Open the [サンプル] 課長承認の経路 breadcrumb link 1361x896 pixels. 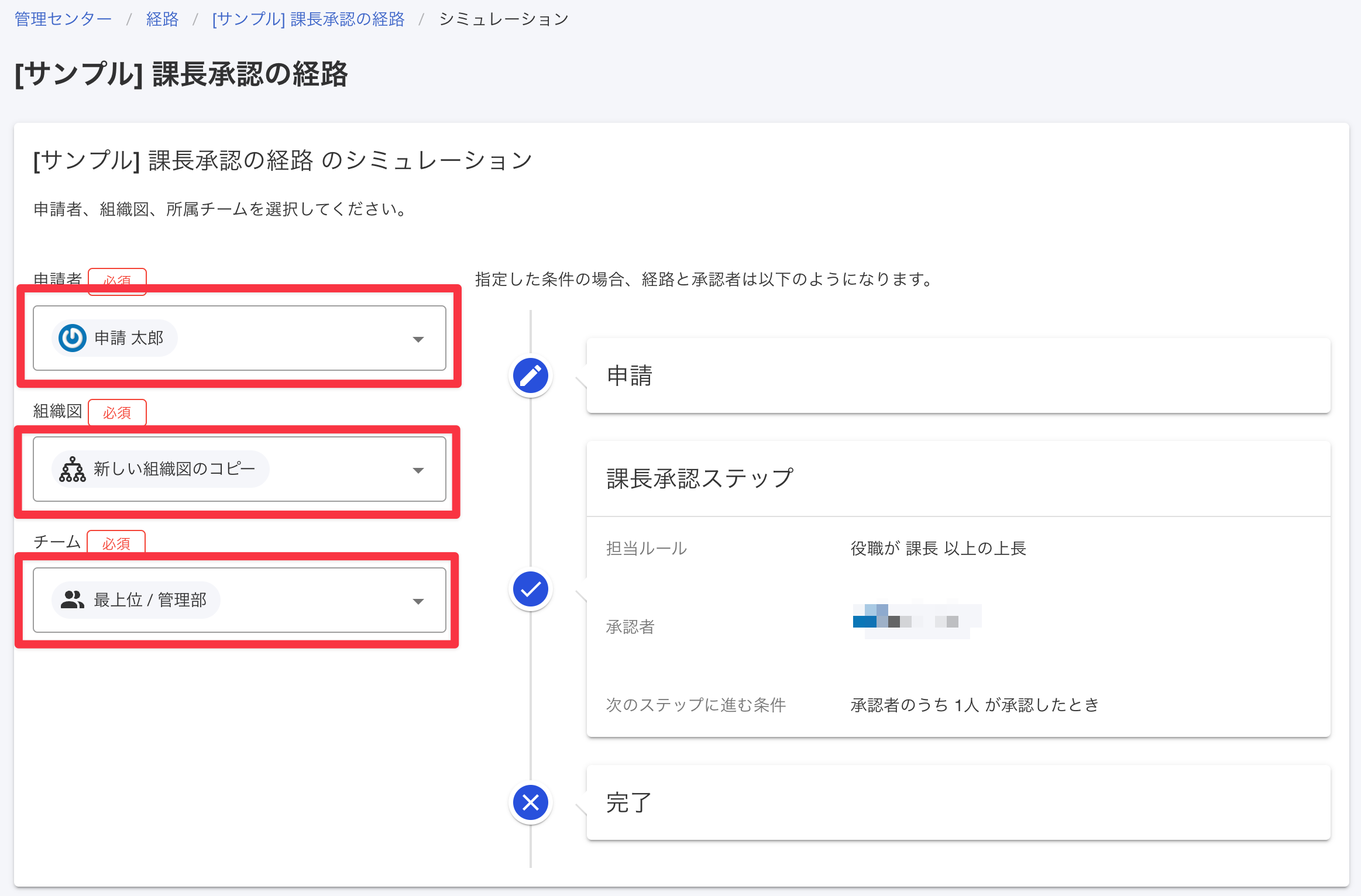(x=308, y=19)
